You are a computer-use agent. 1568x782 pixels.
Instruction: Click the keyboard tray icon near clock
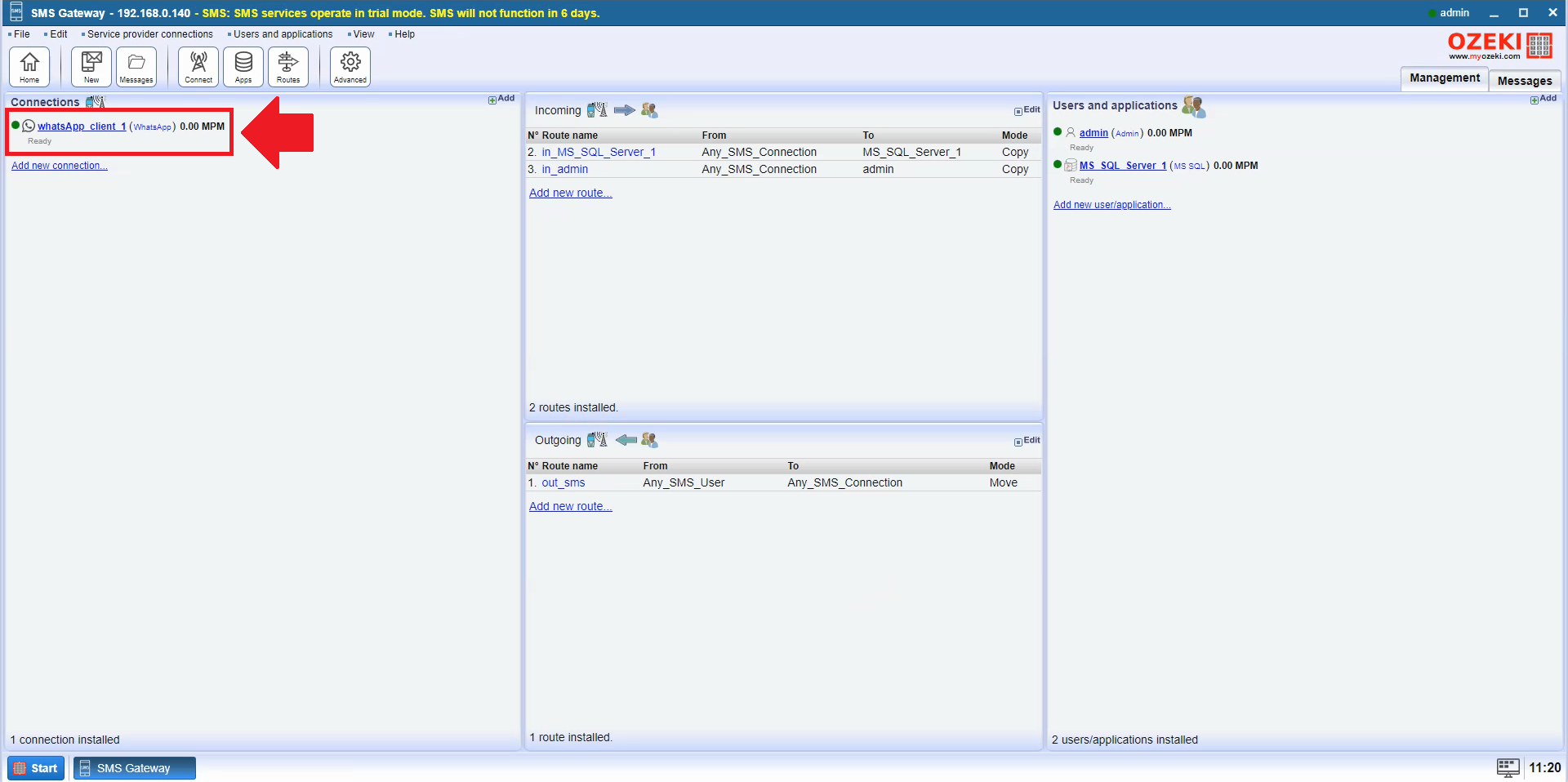click(1508, 767)
